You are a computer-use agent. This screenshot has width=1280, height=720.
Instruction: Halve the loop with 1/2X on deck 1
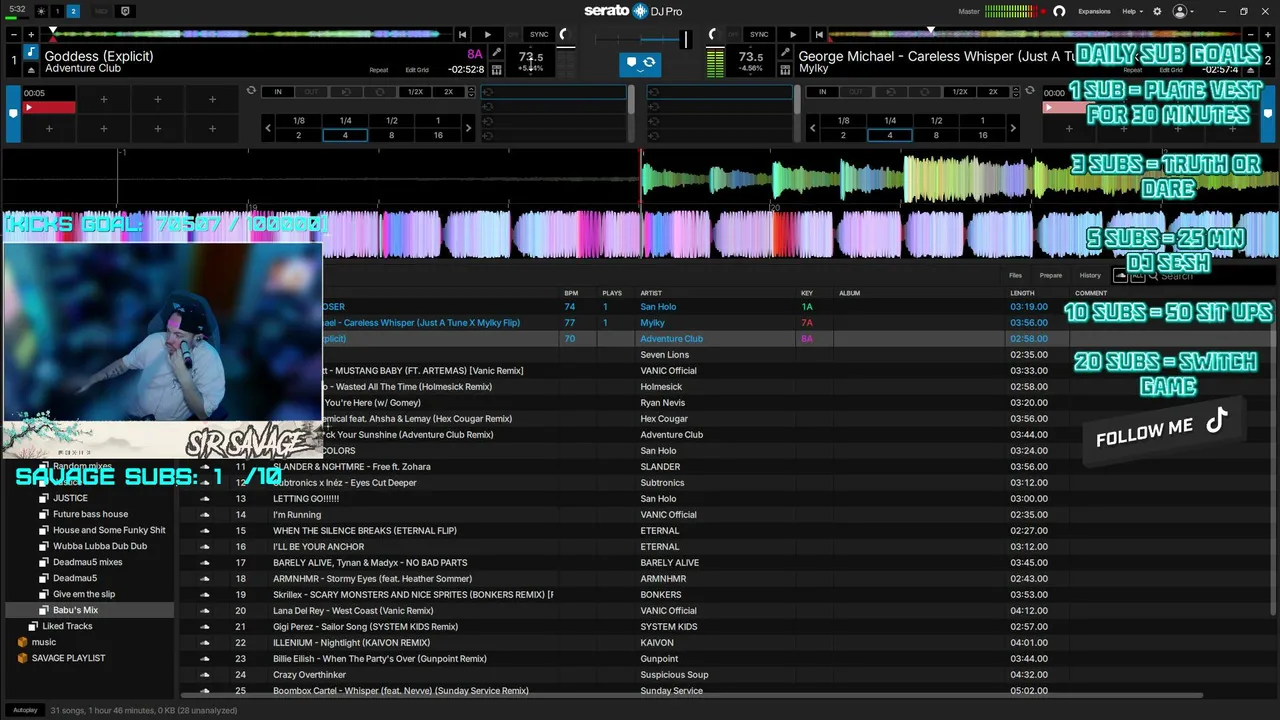pyautogui.click(x=415, y=92)
